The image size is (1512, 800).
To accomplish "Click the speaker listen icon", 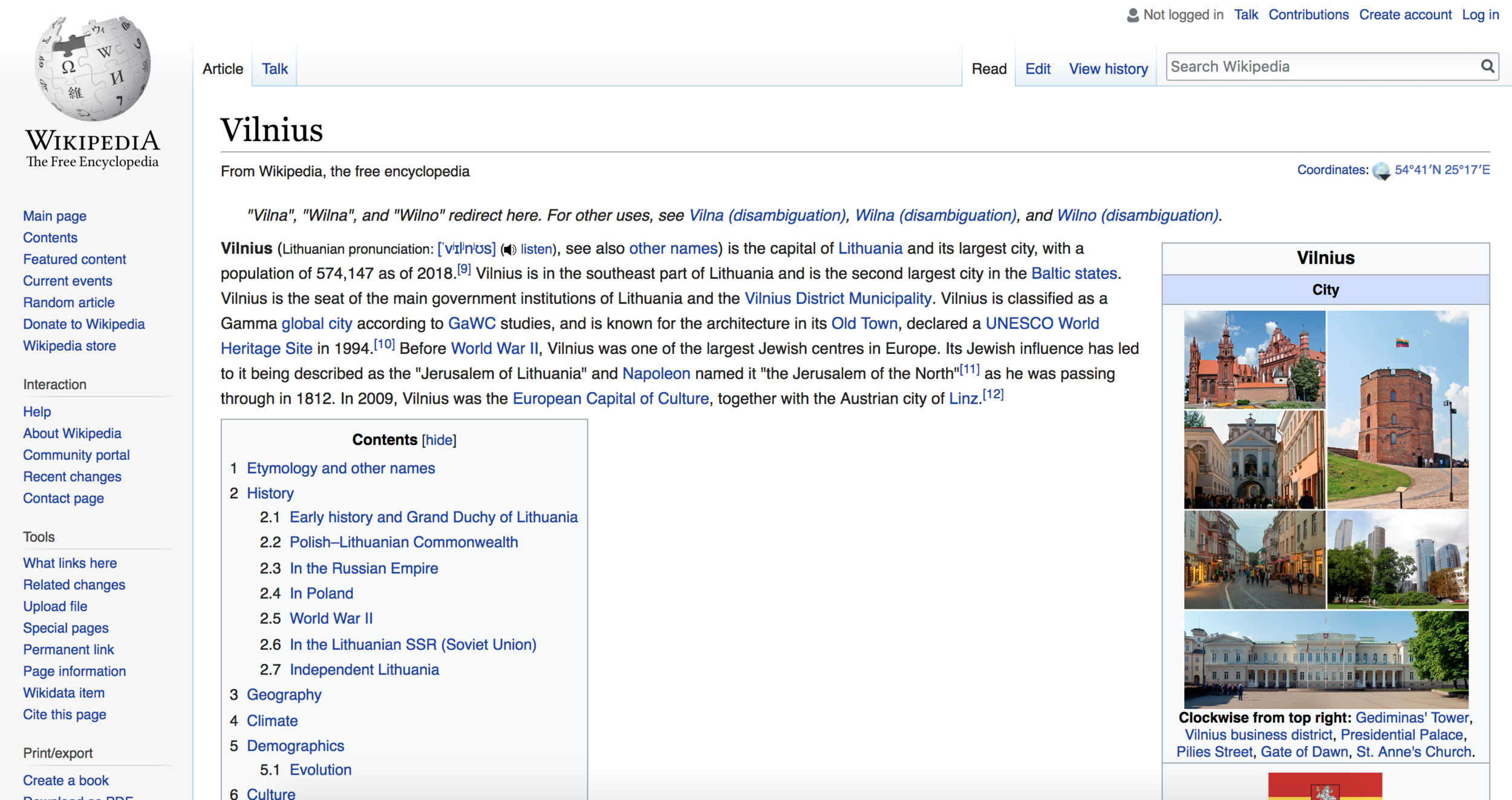I will pyautogui.click(x=509, y=249).
